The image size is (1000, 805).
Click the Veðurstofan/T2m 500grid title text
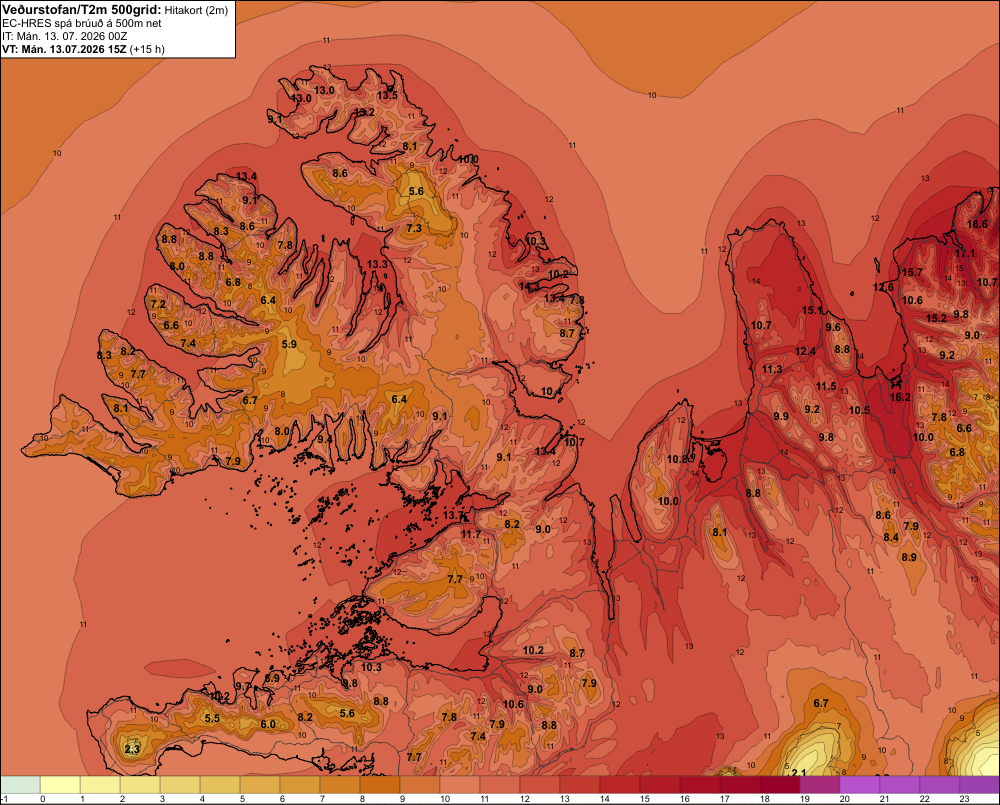click(82, 10)
